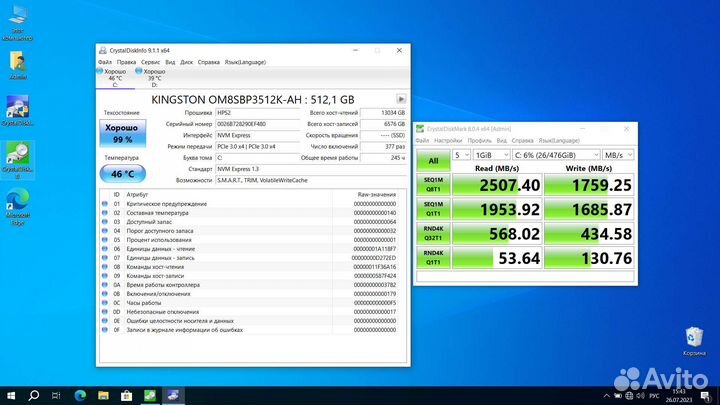Open File Explorer from the taskbar
This screenshot has height=405, width=720.
point(103,395)
